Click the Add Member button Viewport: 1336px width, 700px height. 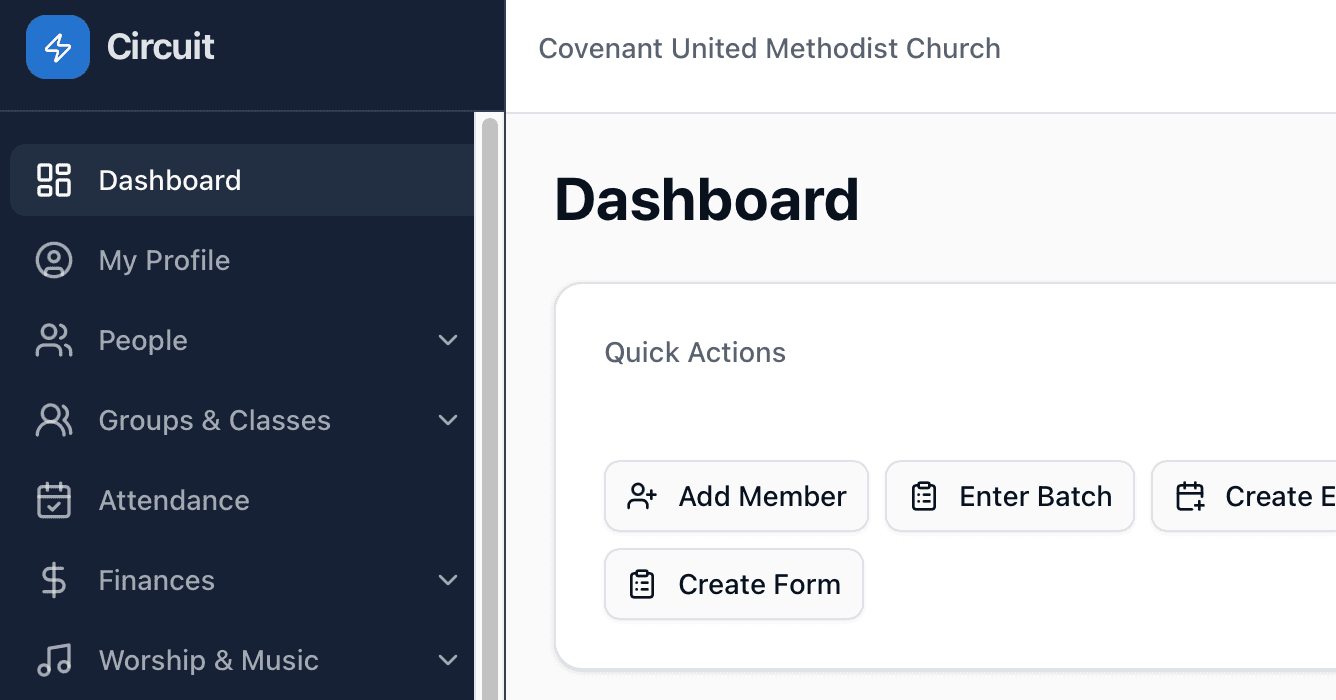tap(736, 495)
